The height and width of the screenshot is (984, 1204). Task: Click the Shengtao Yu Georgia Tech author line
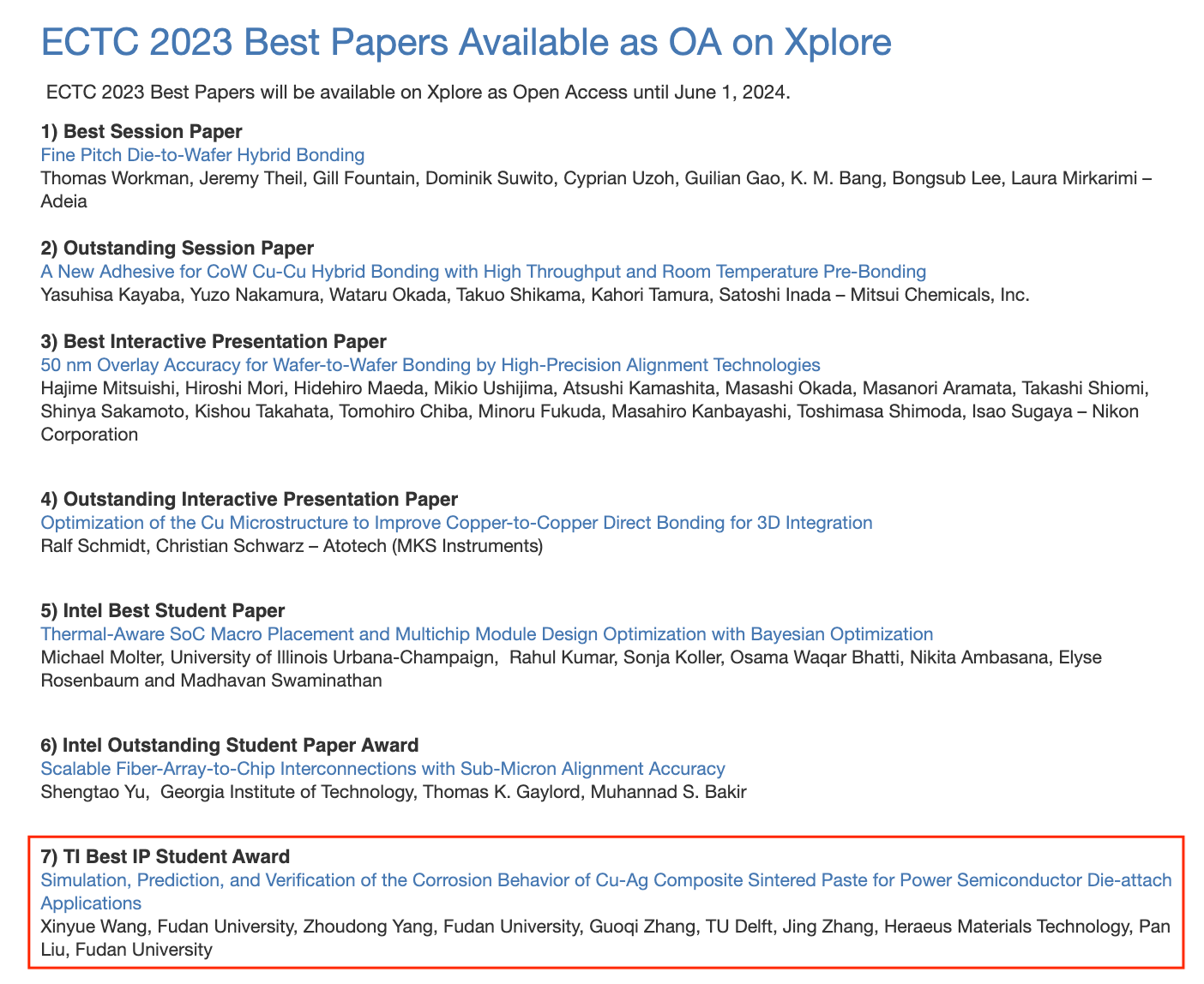[x=393, y=792]
